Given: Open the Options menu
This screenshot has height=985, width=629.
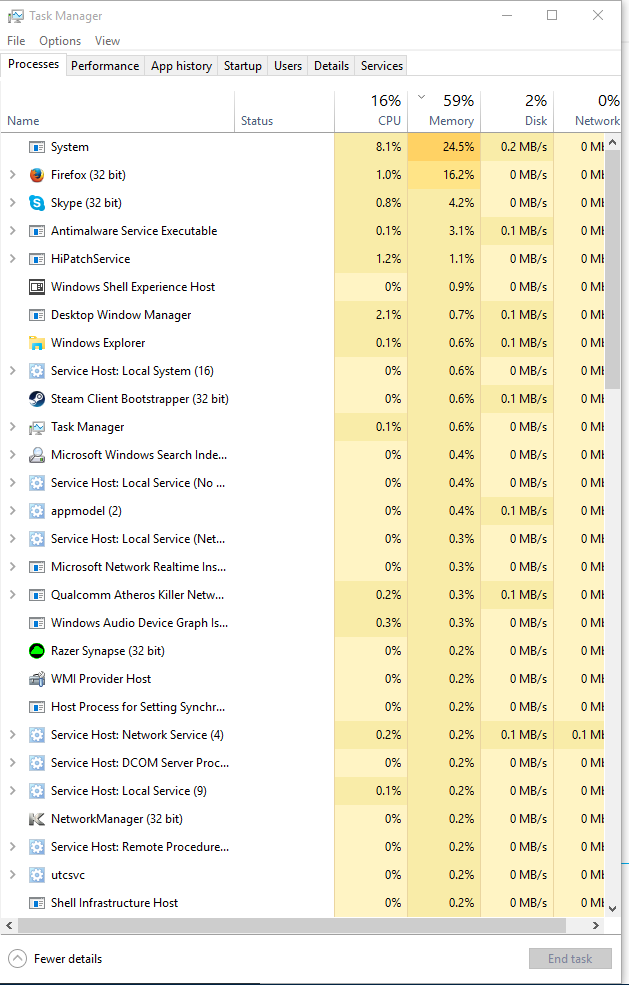Looking at the screenshot, I should [x=60, y=41].
